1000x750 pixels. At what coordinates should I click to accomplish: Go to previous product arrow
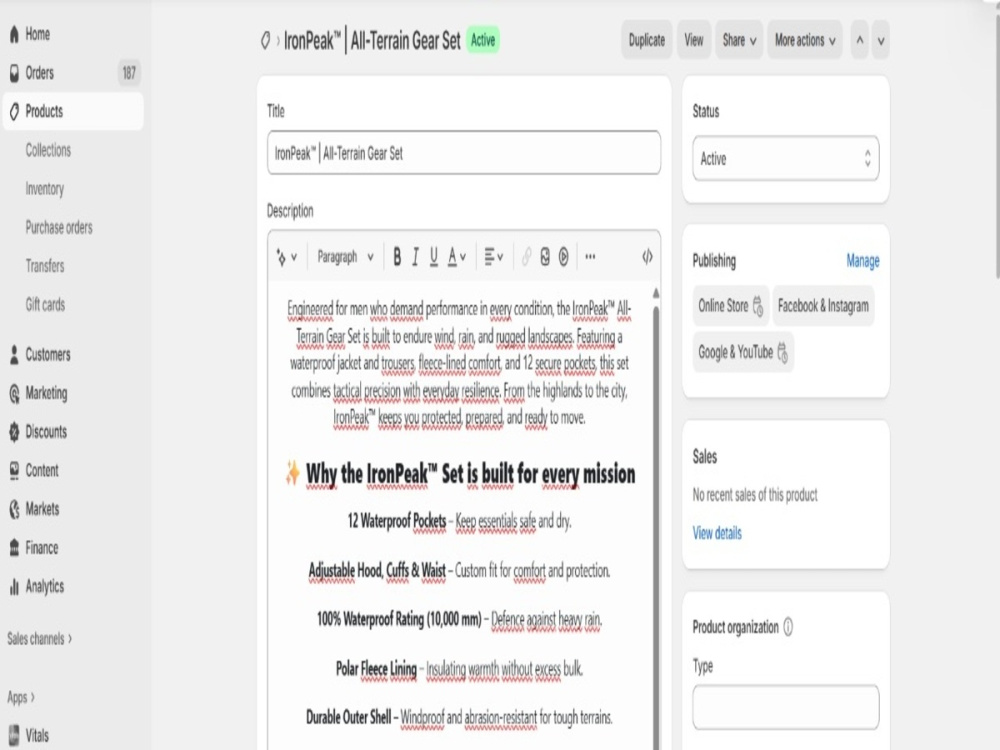[860, 40]
